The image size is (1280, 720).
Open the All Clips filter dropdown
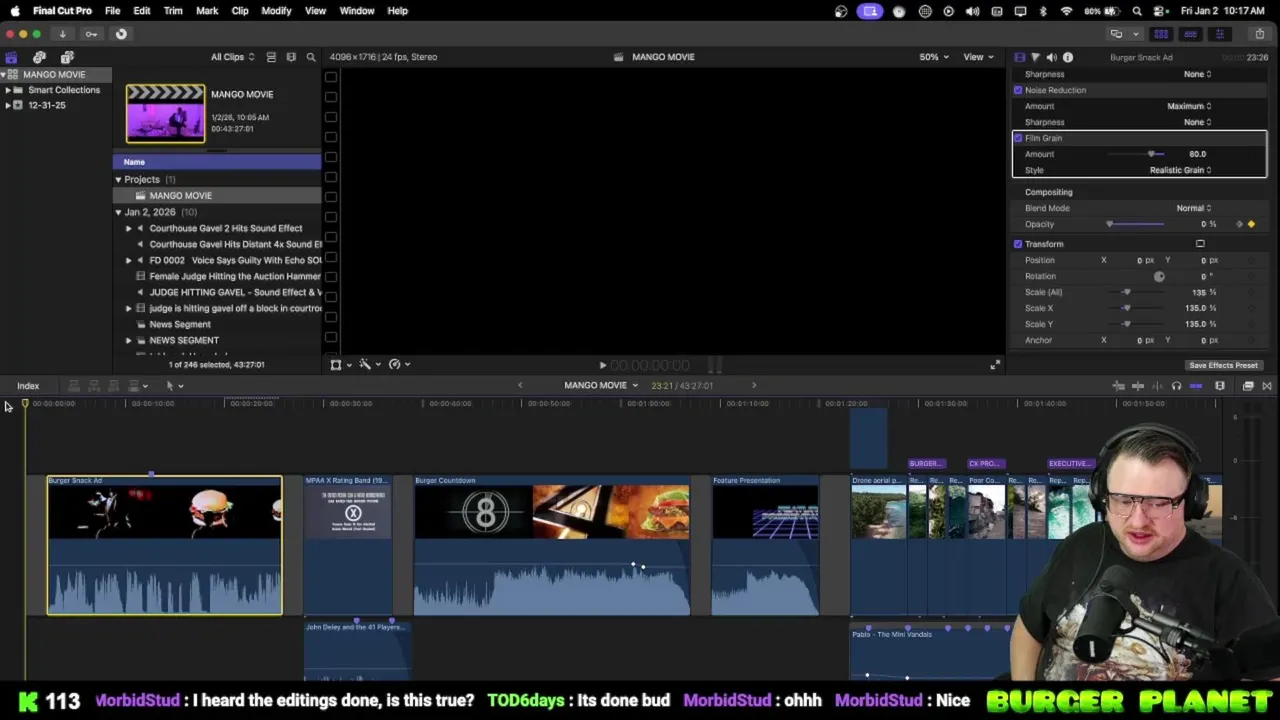click(x=232, y=57)
